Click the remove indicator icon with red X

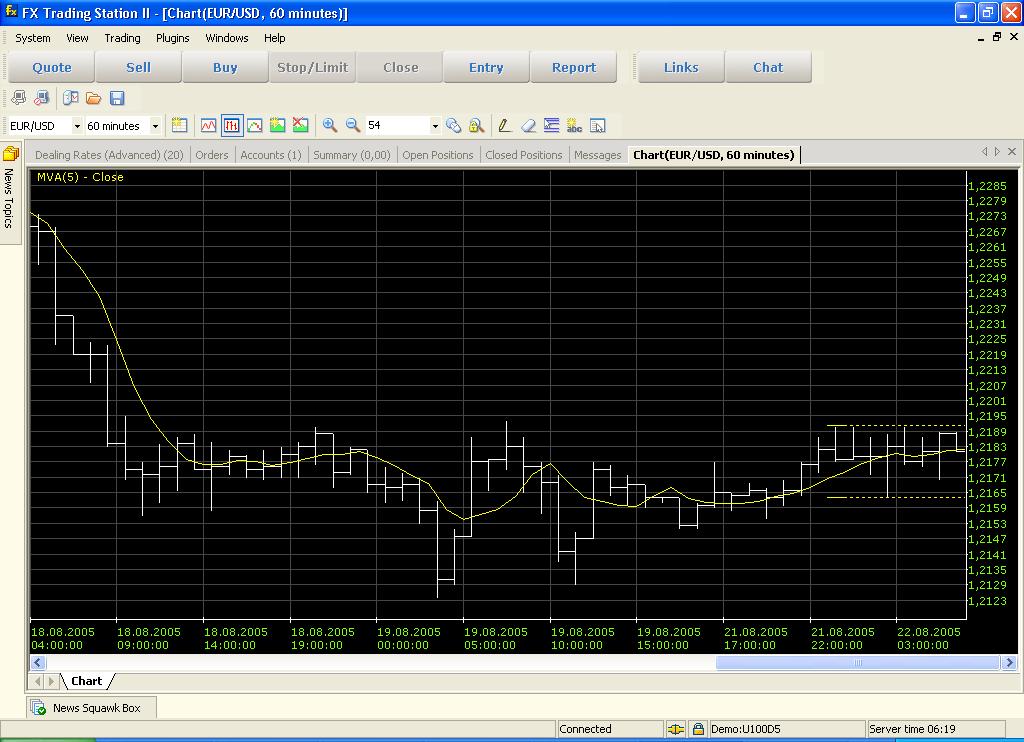(300, 125)
